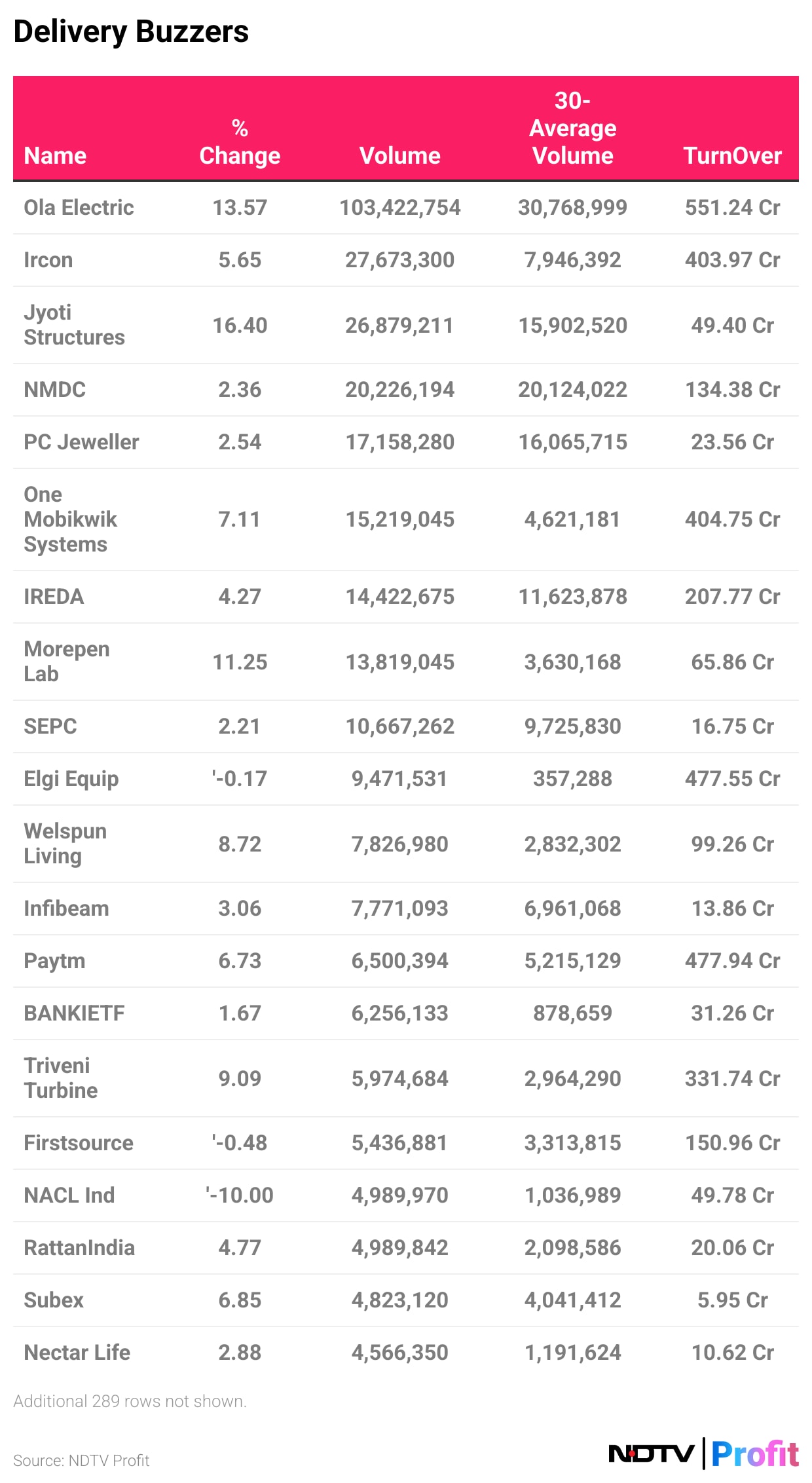Viewport: 812px width, 1483px height.
Task: Click the Source: NDTV Profit text
Action: (81, 1461)
